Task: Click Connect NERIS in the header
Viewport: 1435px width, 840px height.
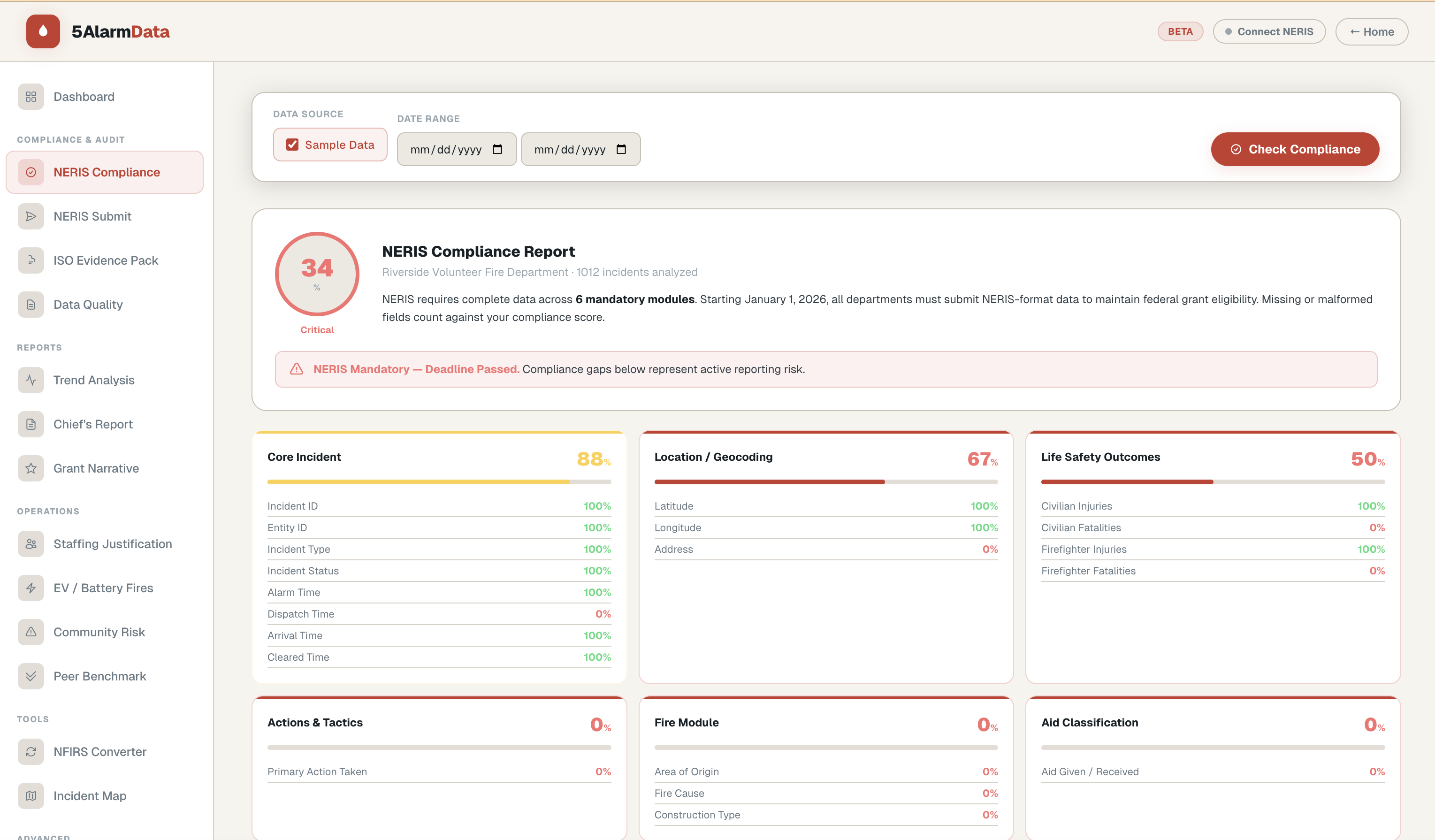Action: click(1269, 31)
